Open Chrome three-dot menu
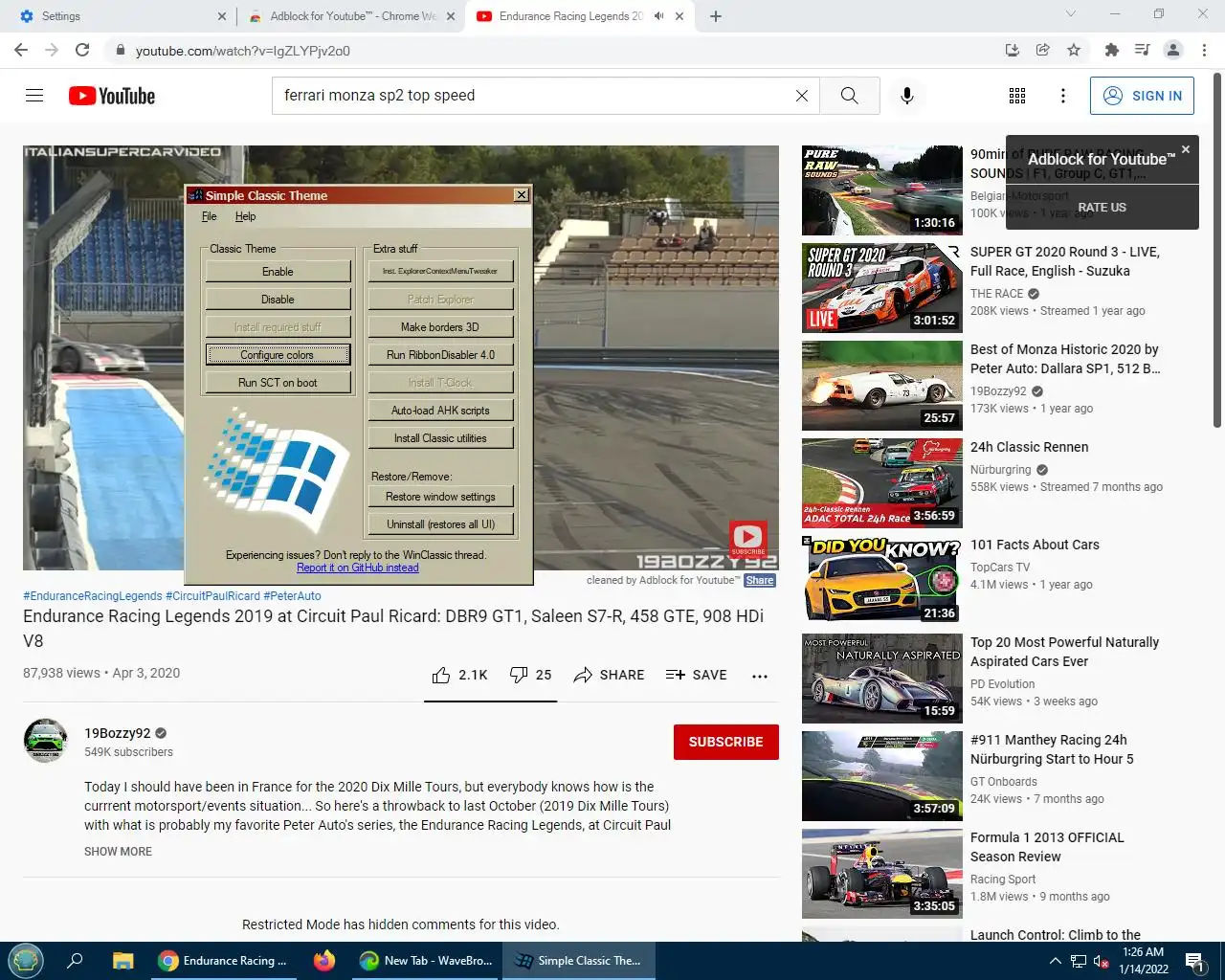Image resolution: width=1225 pixels, height=980 pixels. pyautogui.click(x=1204, y=50)
